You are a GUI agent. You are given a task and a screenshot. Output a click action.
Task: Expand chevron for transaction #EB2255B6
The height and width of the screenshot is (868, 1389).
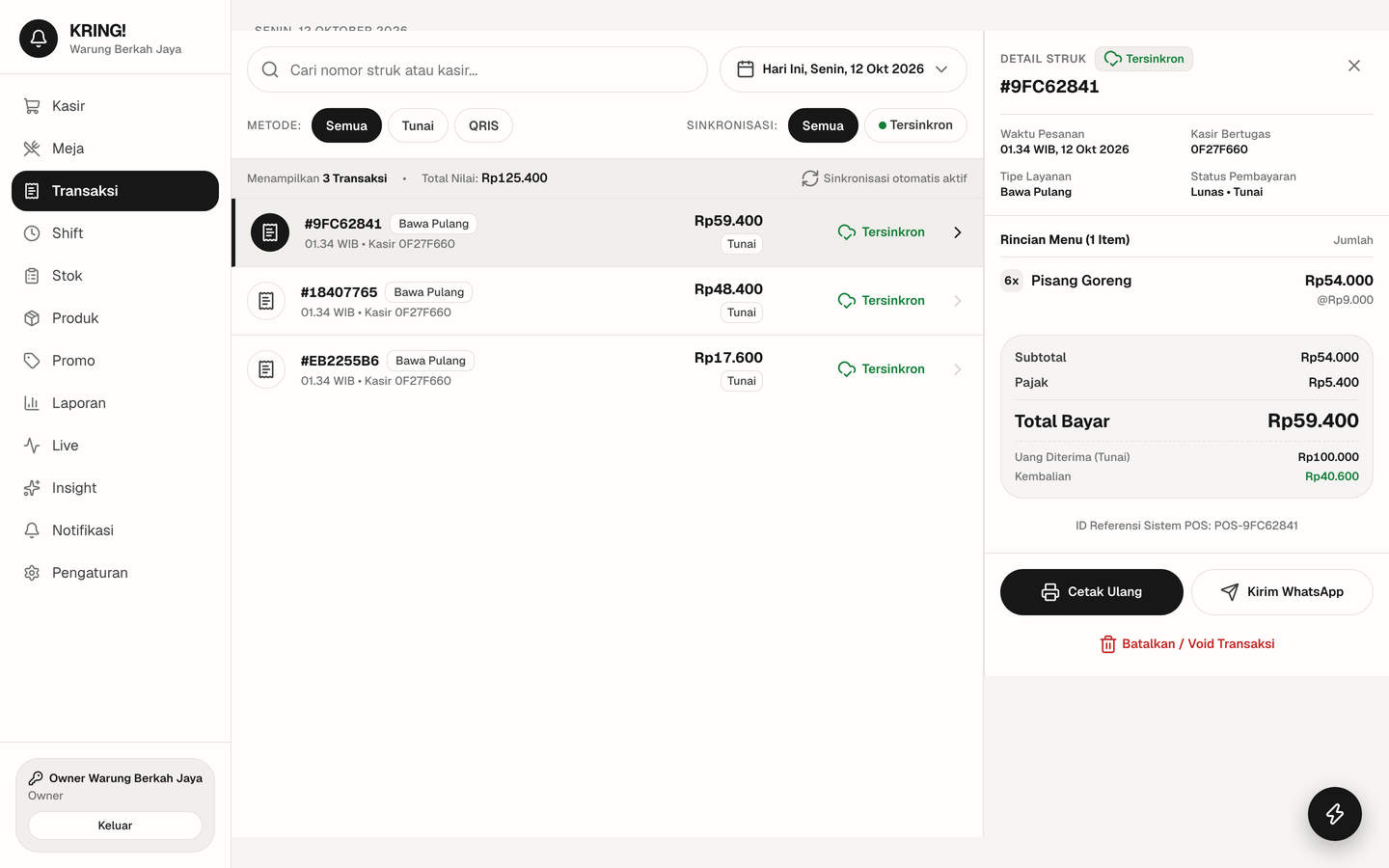tap(958, 369)
